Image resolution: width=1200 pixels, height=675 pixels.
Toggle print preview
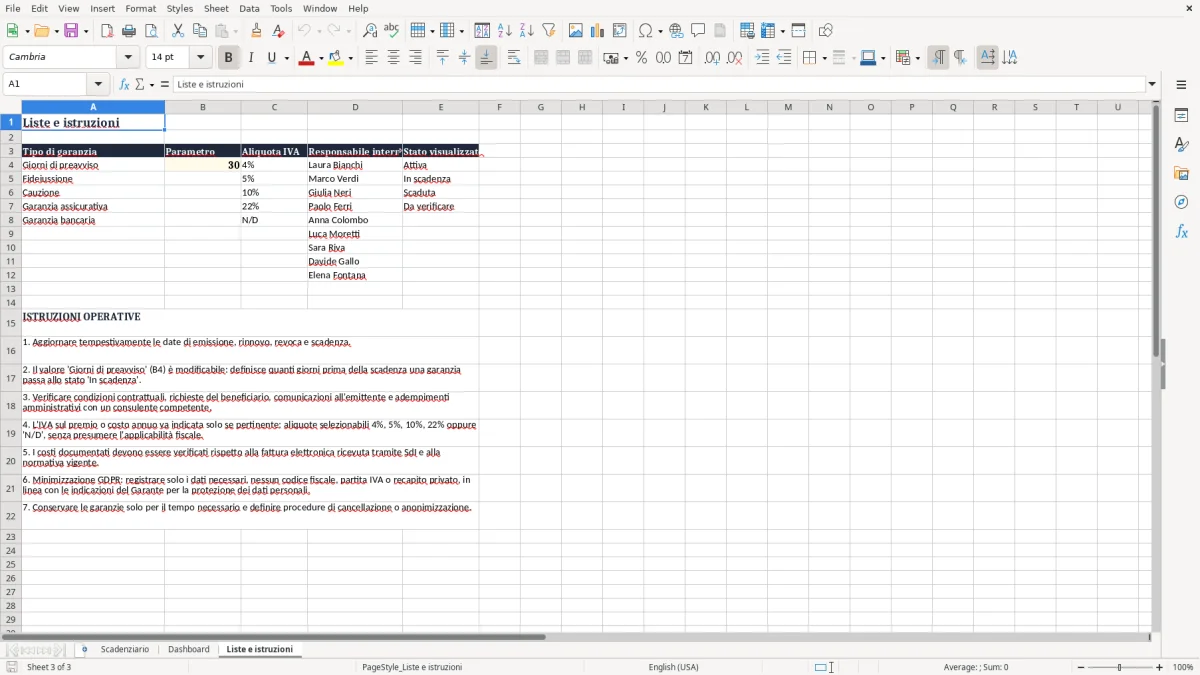click(x=150, y=31)
